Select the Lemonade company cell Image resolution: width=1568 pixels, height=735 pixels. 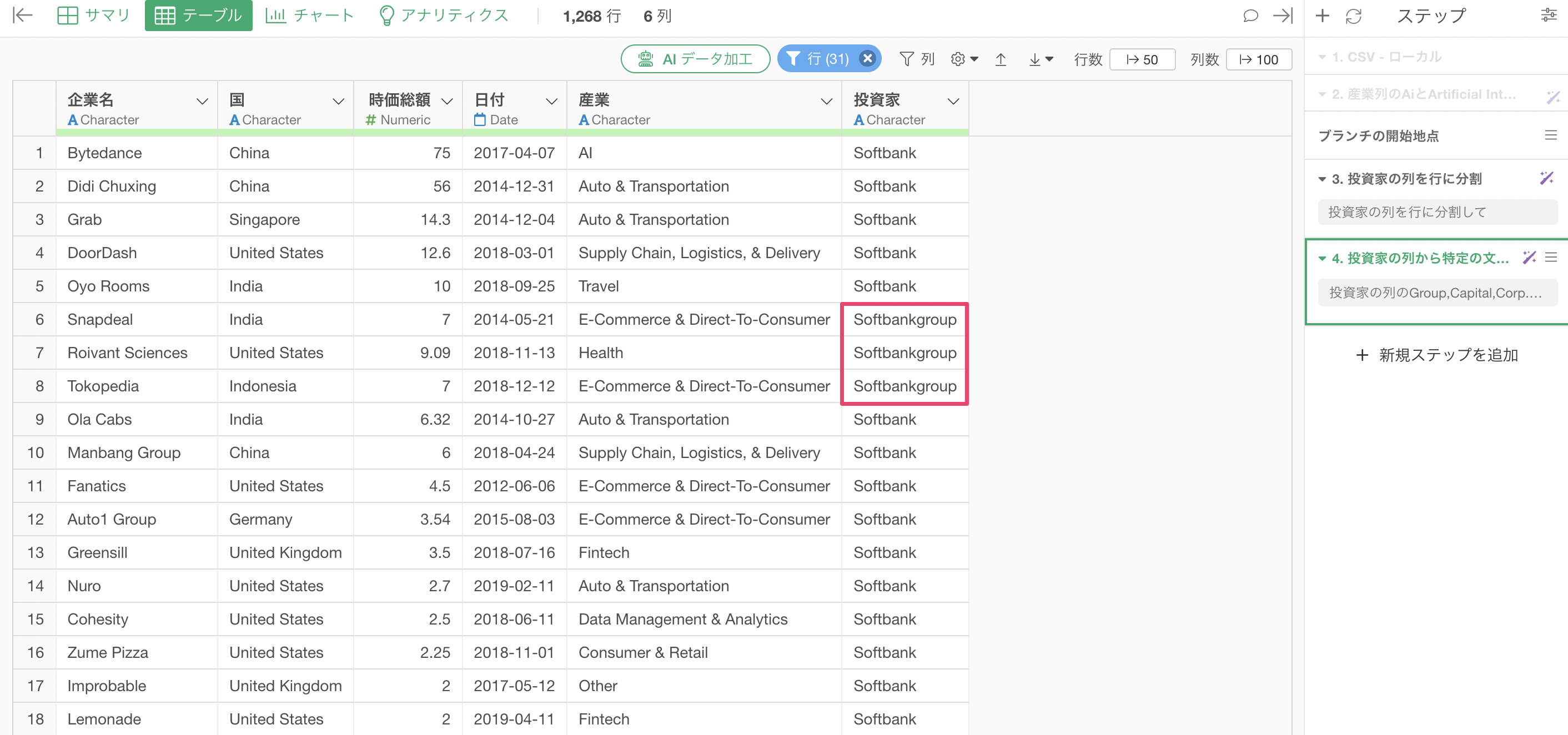pos(137,719)
